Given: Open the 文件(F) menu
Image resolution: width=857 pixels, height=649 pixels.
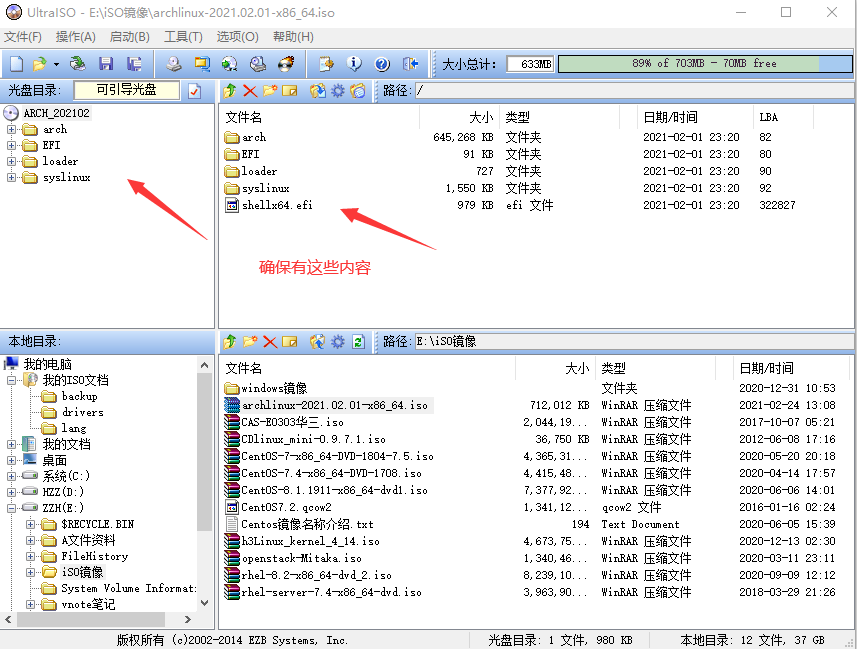Looking at the screenshot, I should click(23, 37).
